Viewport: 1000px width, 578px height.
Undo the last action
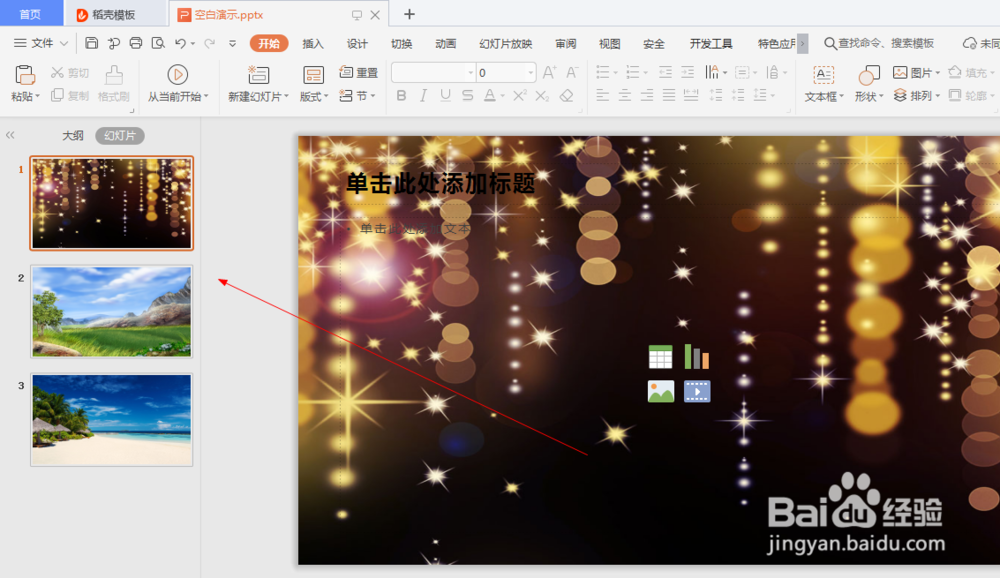[x=180, y=43]
